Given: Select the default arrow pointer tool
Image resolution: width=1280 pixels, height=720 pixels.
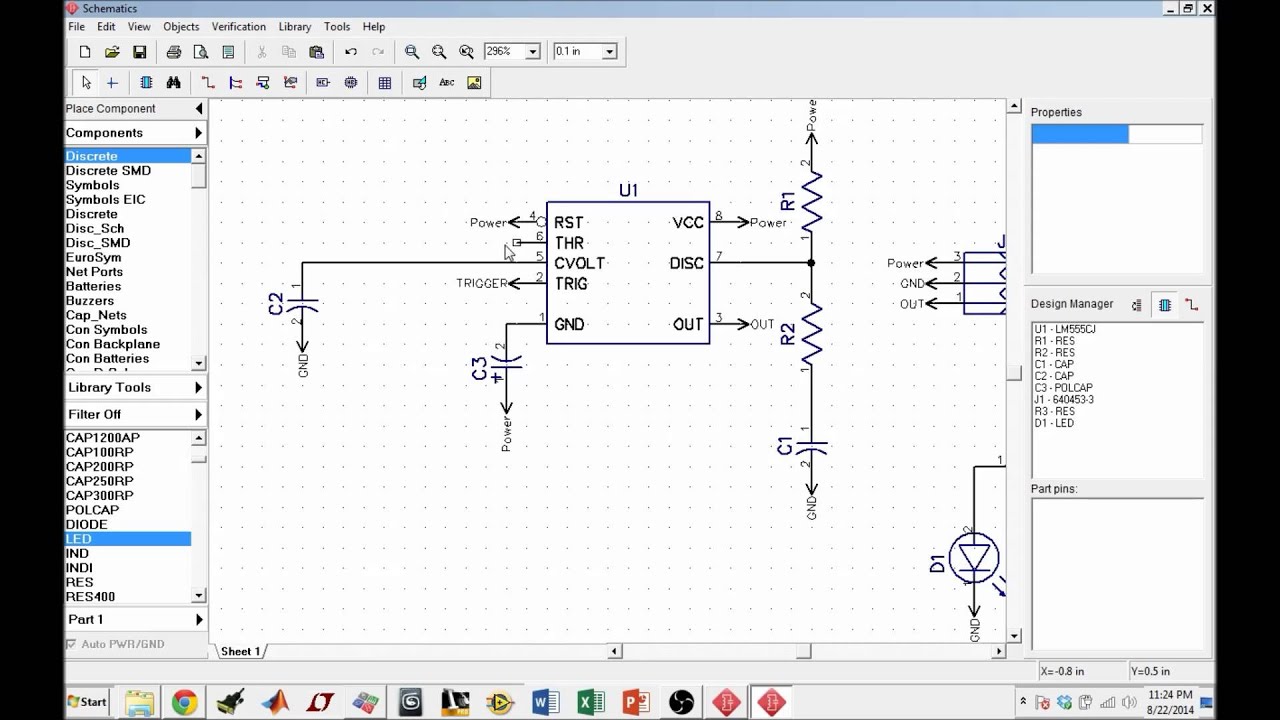Looking at the screenshot, I should pos(86,83).
